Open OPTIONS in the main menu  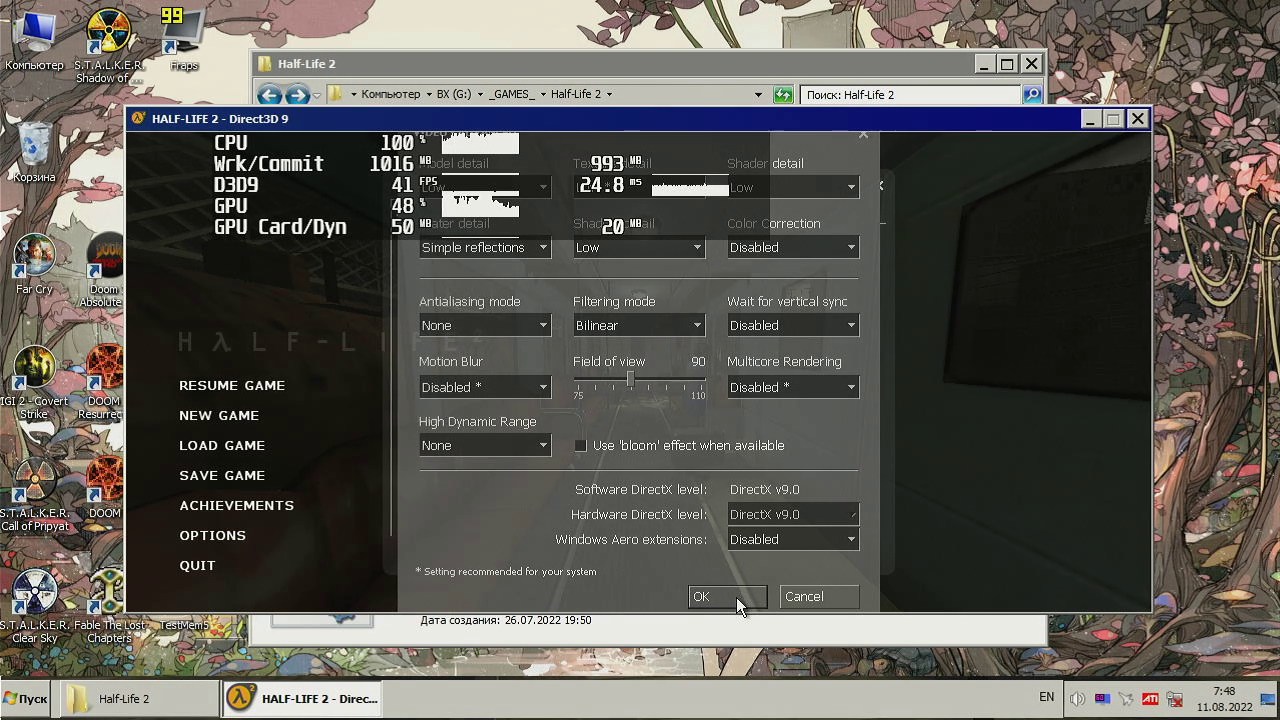coord(212,536)
